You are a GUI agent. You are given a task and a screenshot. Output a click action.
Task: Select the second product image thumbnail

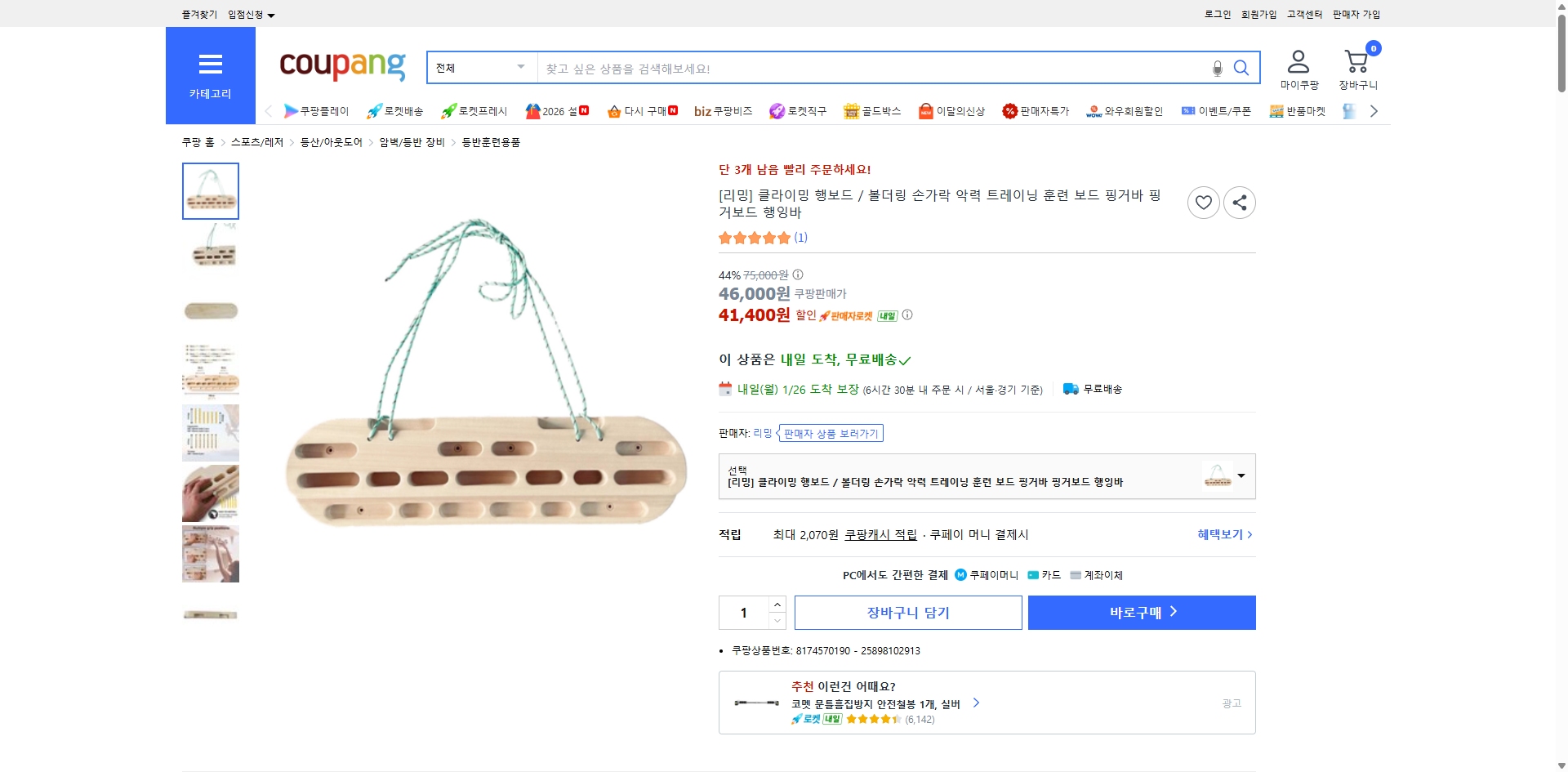(x=210, y=251)
